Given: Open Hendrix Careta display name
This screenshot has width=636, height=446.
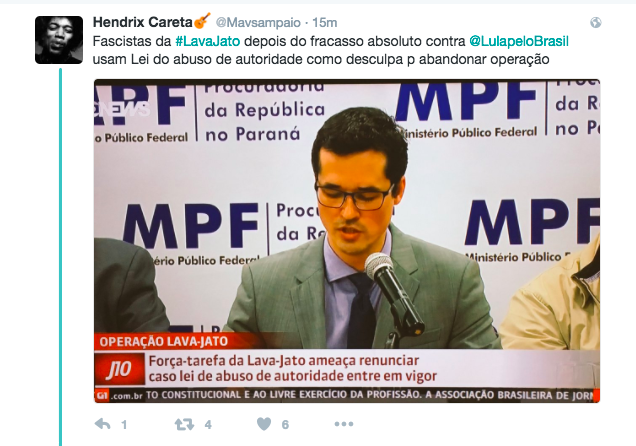Looking at the screenshot, I should (x=142, y=22).
